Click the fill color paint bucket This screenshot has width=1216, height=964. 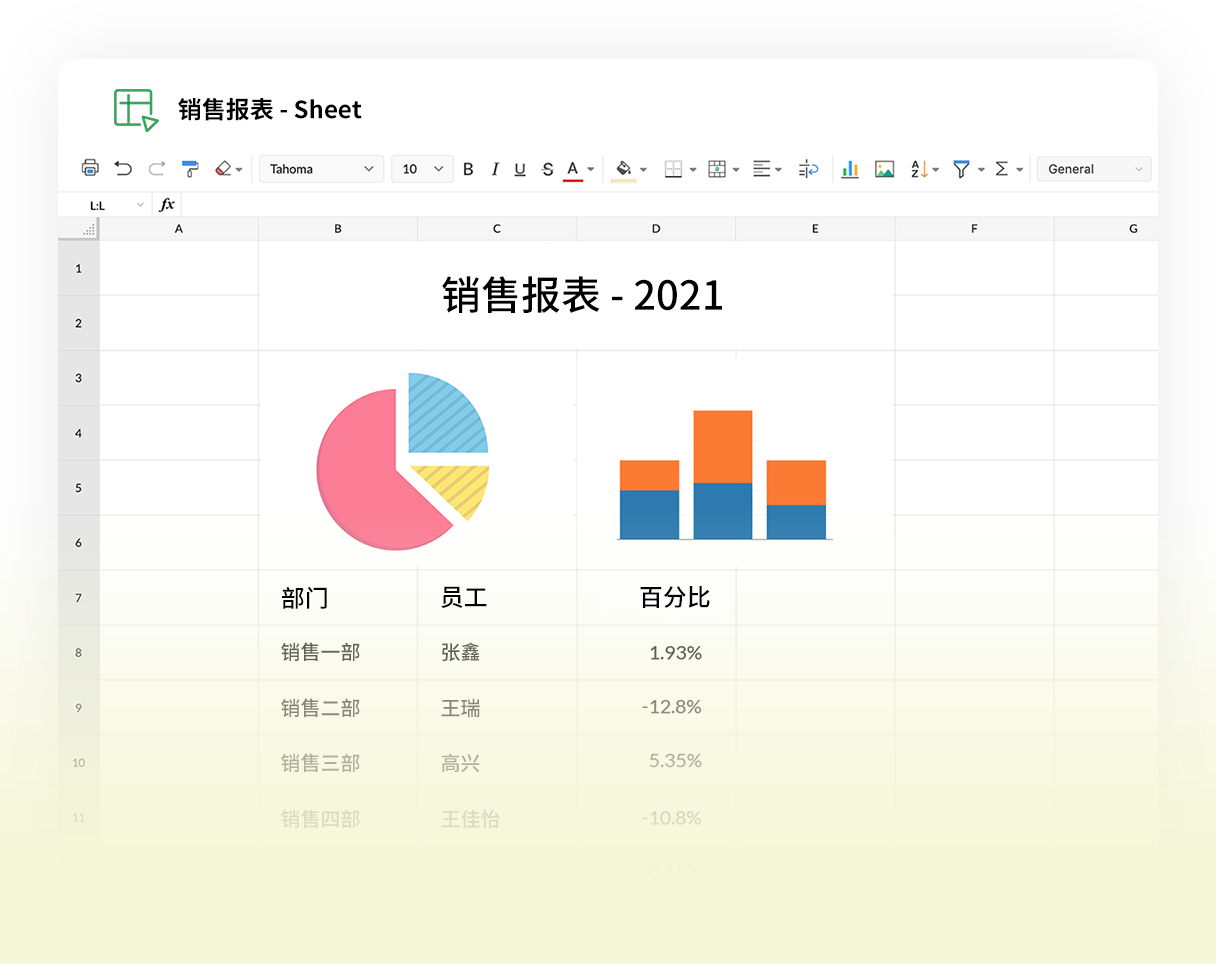click(624, 169)
